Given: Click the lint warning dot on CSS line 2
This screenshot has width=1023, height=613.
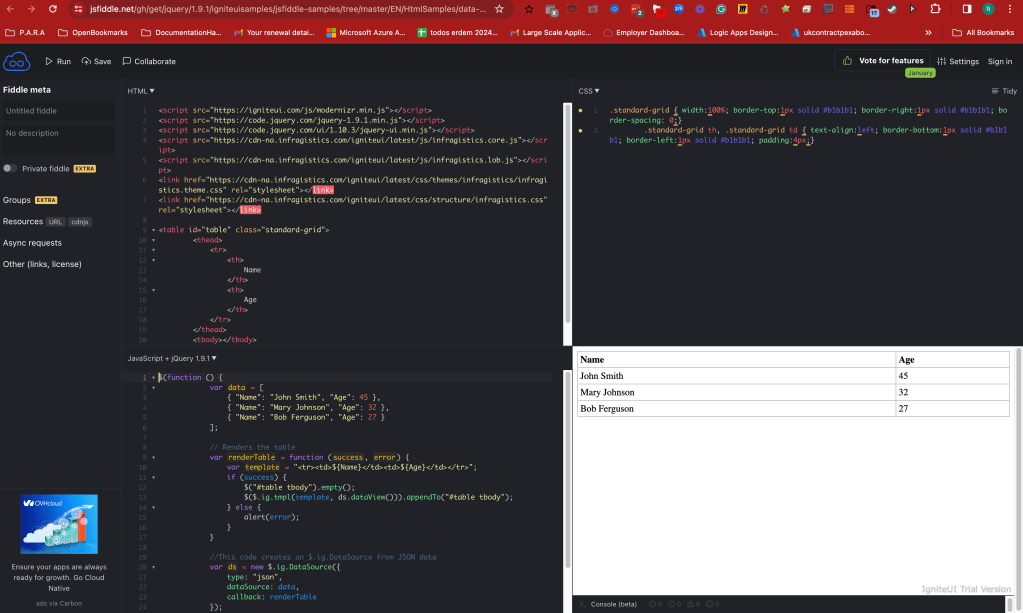Looking at the screenshot, I should click(x=580, y=130).
